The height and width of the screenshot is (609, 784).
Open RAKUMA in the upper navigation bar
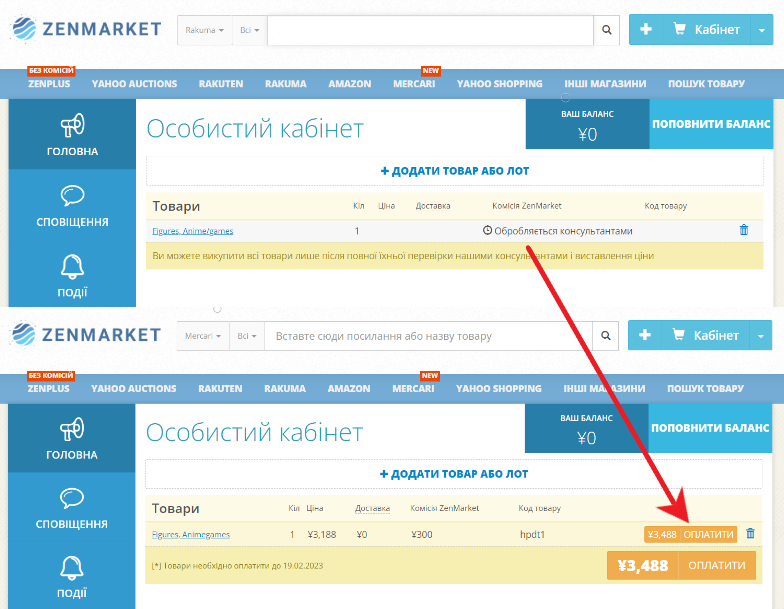point(286,84)
